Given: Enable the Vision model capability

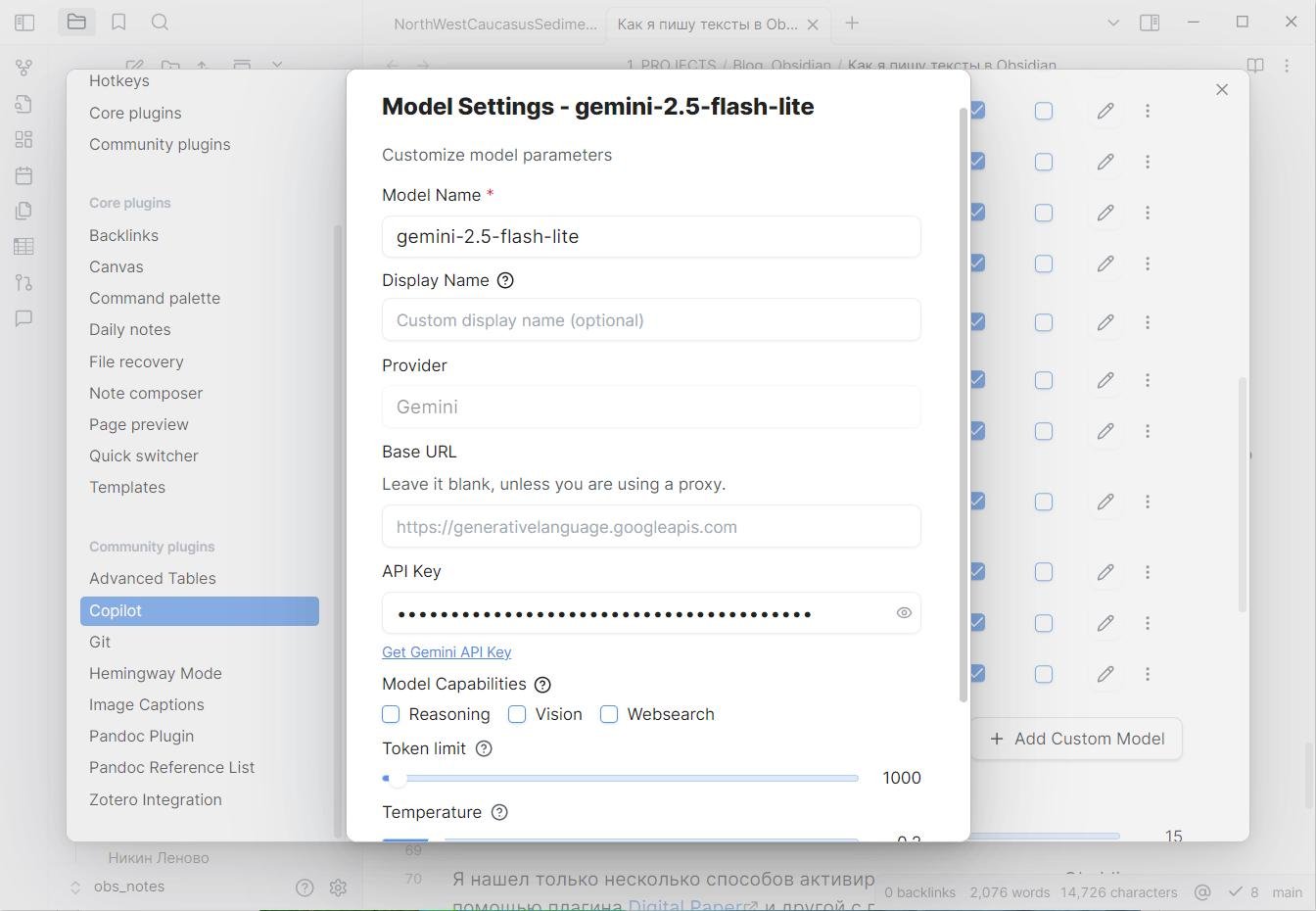Looking at the screenshot, I should tap(517, 714).
